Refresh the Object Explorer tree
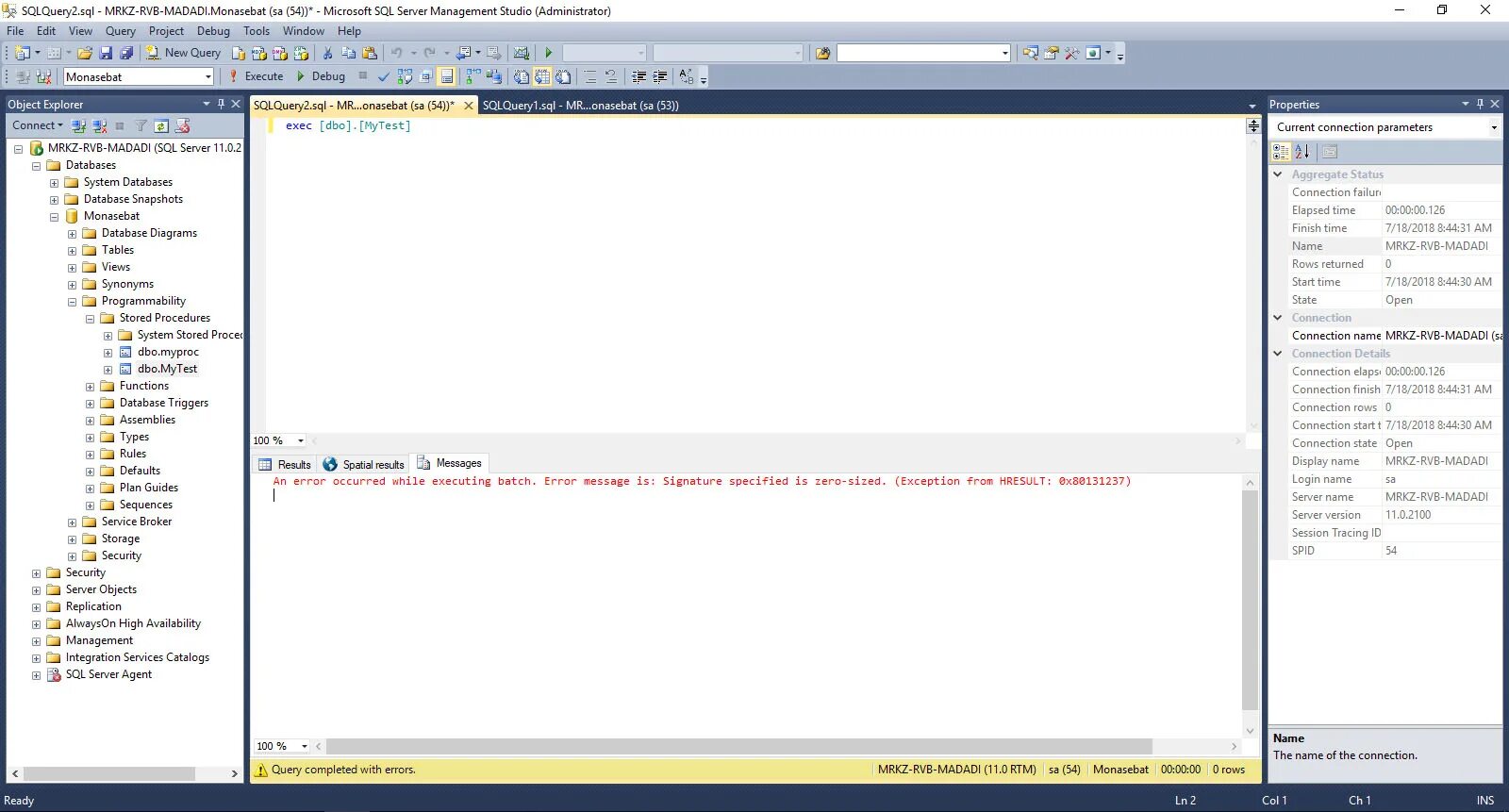Image resolution: width=1509 pixels, height=812 pixels. pyautogui.click(x=161, y=125)
